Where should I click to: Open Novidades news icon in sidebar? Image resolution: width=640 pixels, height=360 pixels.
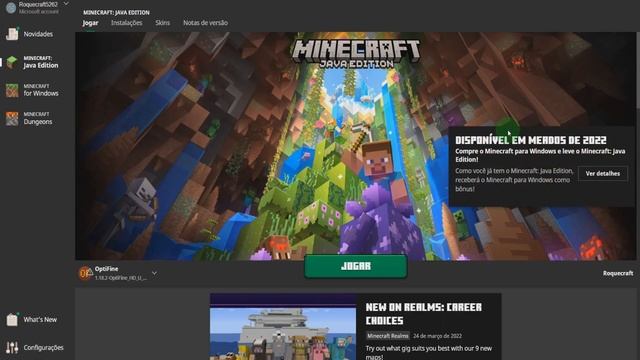pyautogui.click(x=12, y=34)
